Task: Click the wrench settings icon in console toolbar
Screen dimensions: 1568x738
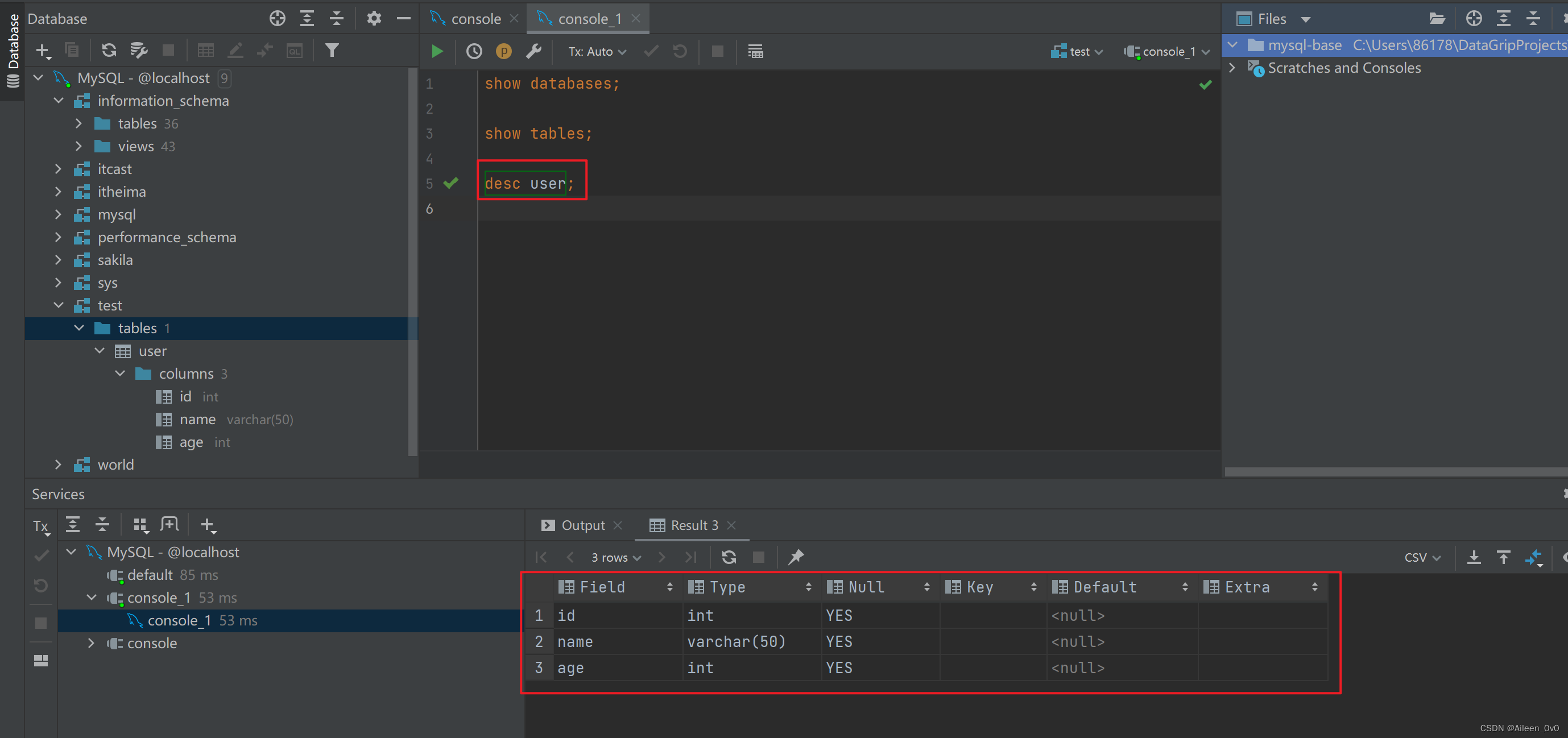Action: [533, 52]
